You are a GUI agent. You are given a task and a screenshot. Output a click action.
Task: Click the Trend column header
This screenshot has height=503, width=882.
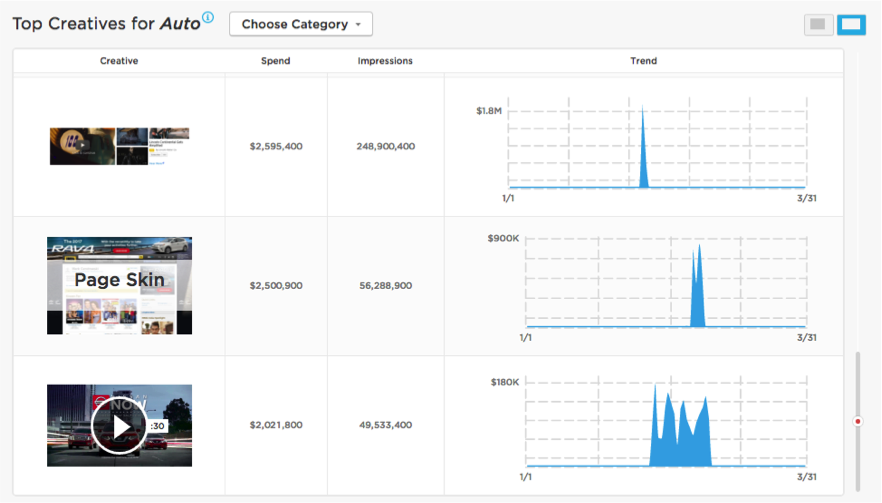pos(644,61)
